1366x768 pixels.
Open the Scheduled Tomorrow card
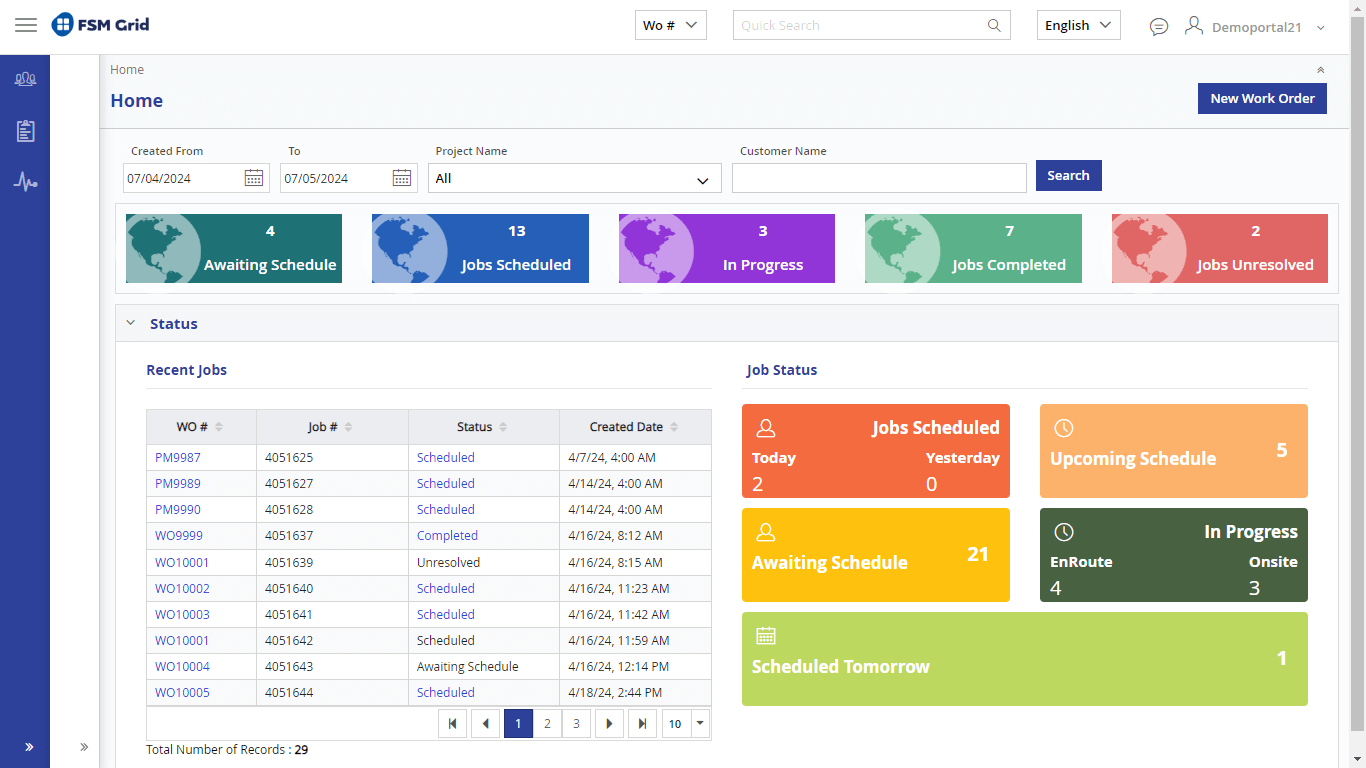1025,659
